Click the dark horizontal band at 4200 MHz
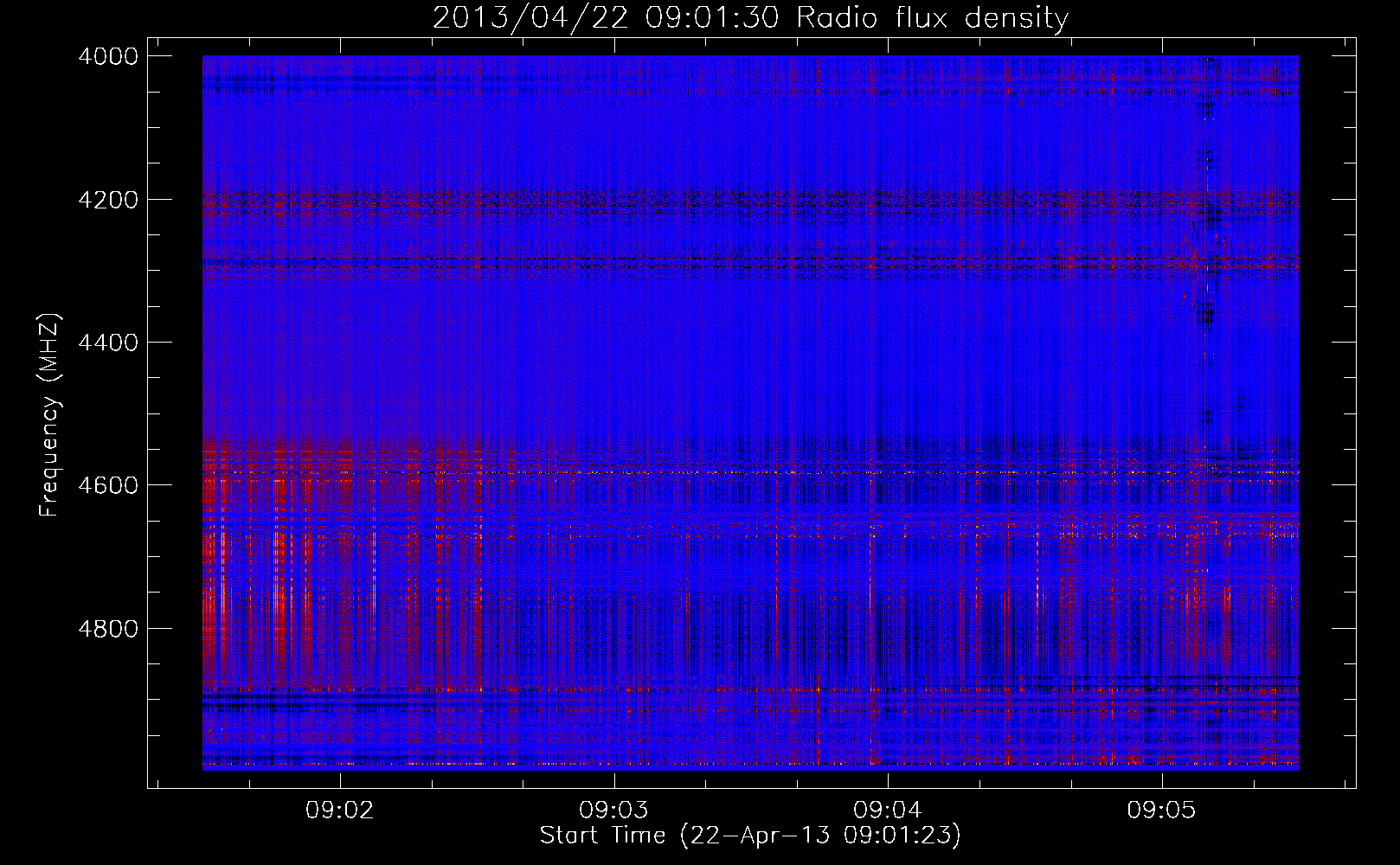Image resolution: width=1400 pixels, height=865 pixels. [692, 202]
